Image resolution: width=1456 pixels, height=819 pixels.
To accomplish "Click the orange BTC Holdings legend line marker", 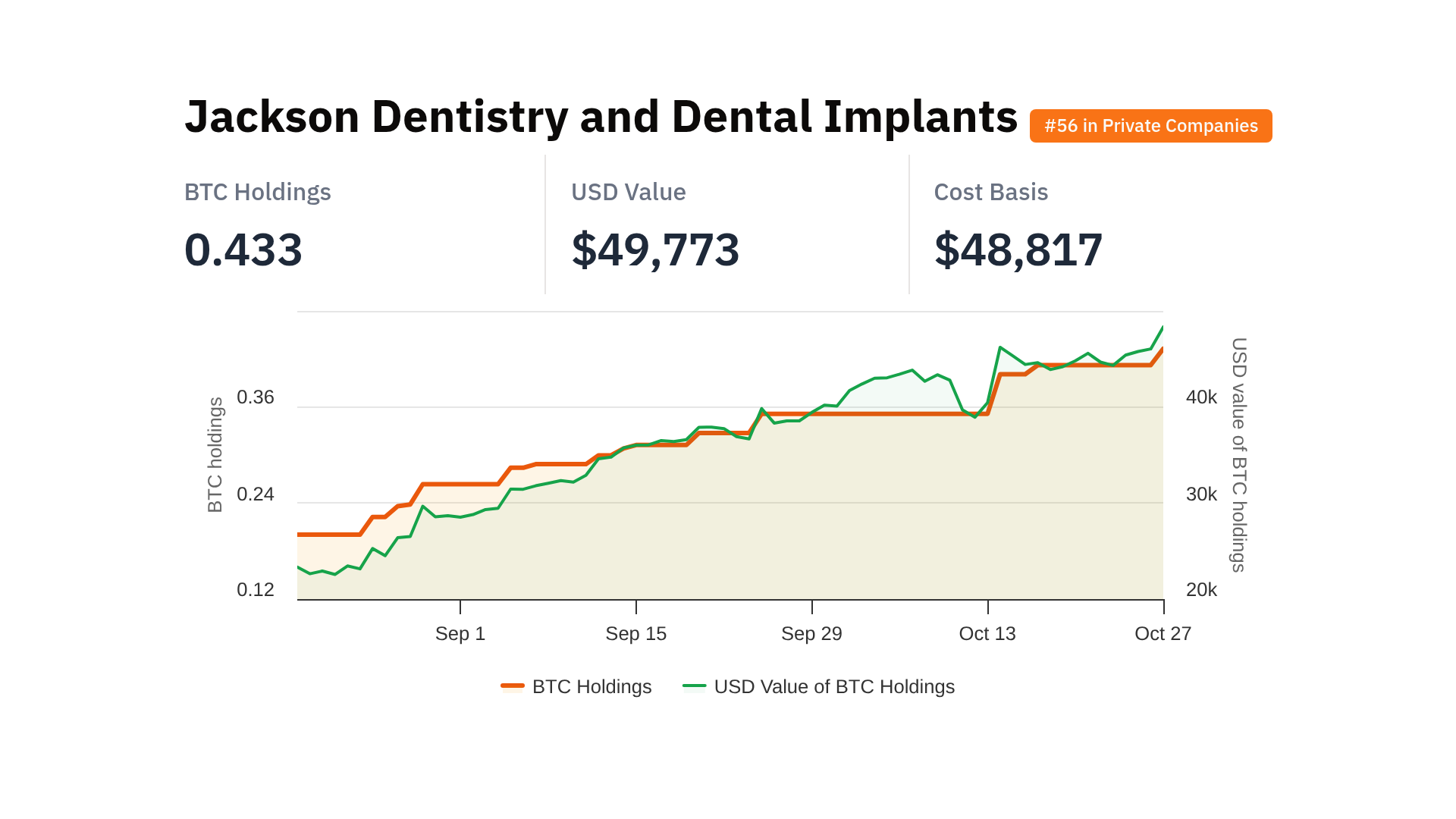I will point(513,686).
